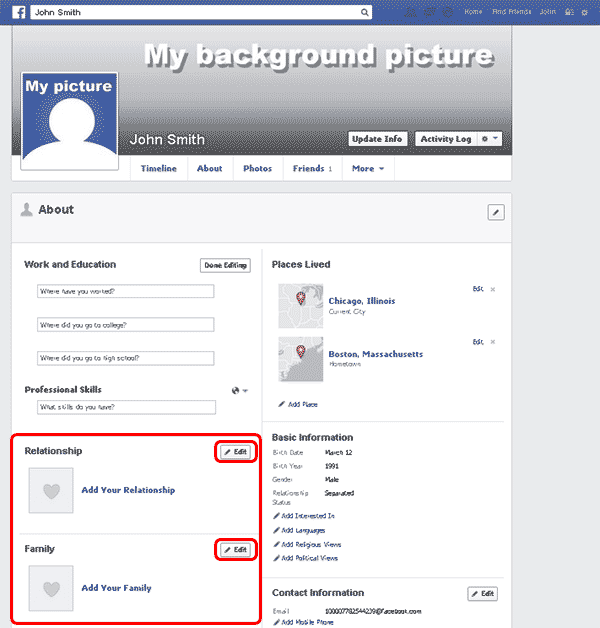Expand the More tab dropdown
The height and width of the screenshot is (628, 600).
(x=368, y=169)
